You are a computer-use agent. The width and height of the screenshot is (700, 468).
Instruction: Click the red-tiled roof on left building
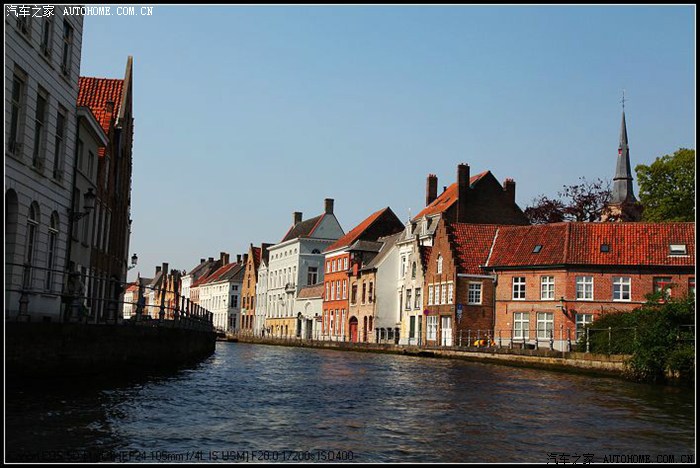[100, 100]
